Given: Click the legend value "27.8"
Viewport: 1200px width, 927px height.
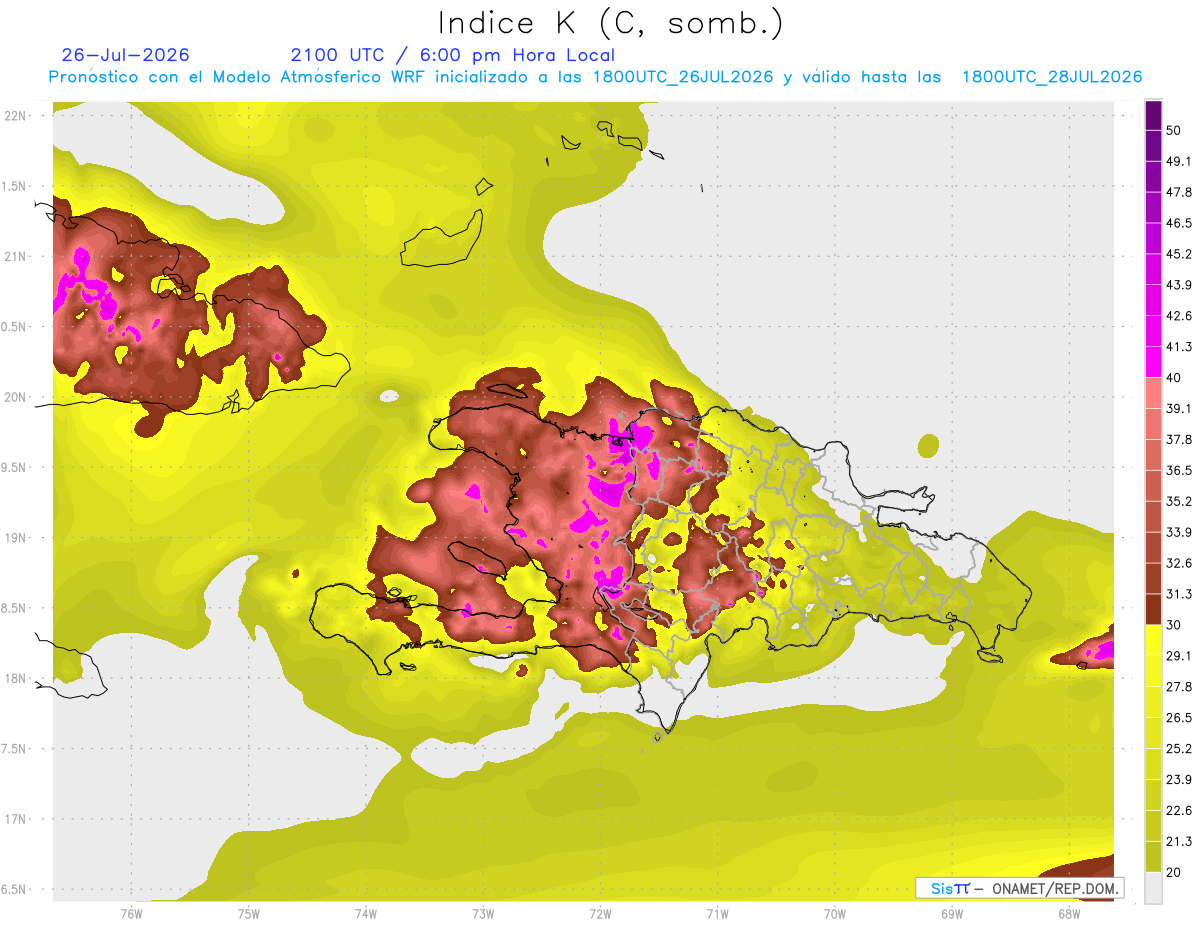Looking at the screenshot, I should pos(1179,687).
